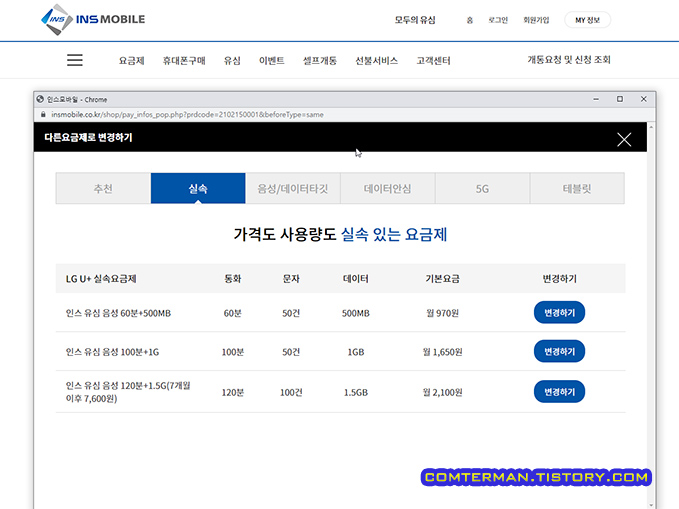The width and height of the screenshot is (679, 509).
Task: Click the LG U+ 실속요금제 header
Action: [101, 279]
